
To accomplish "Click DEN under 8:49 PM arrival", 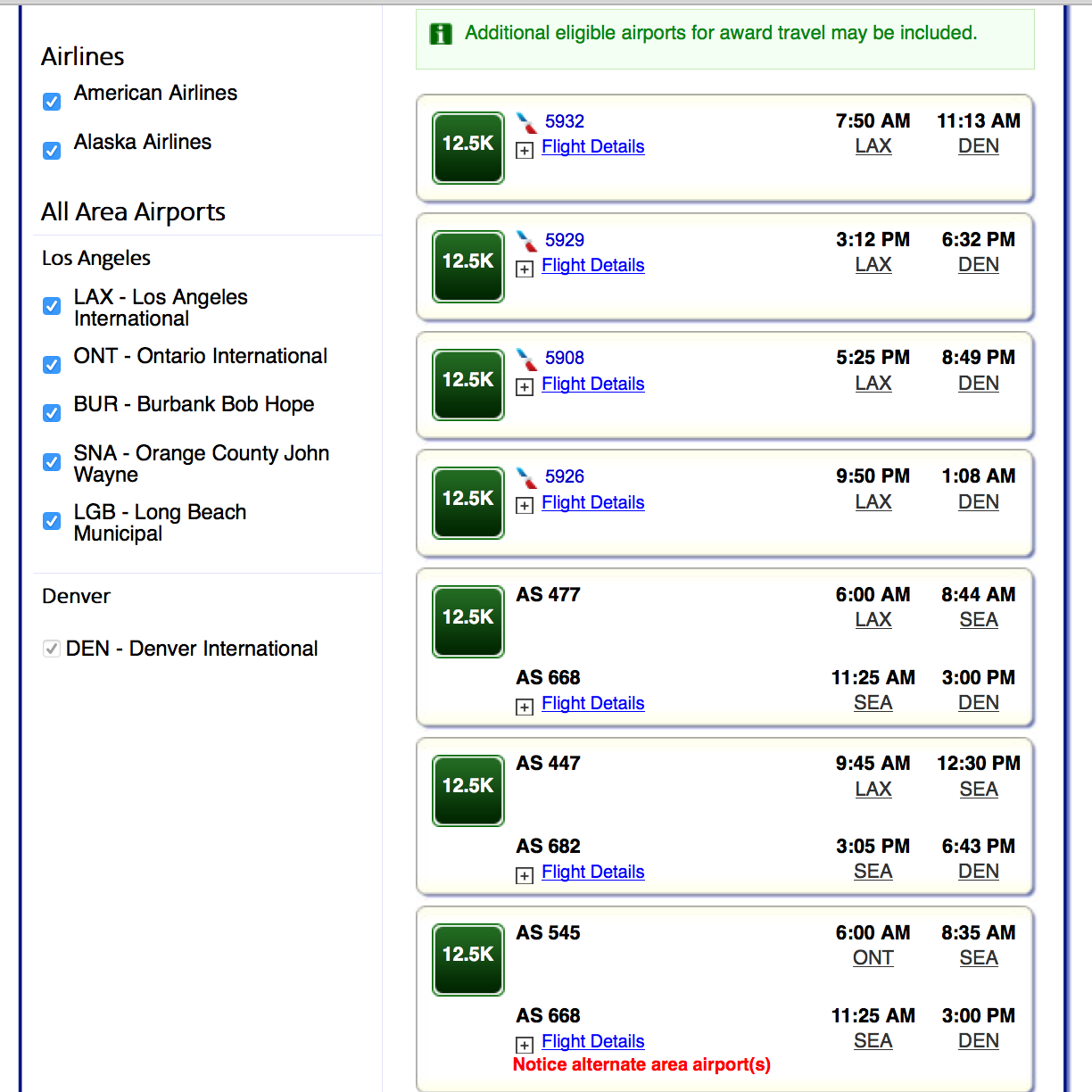I will pos(979,384).
